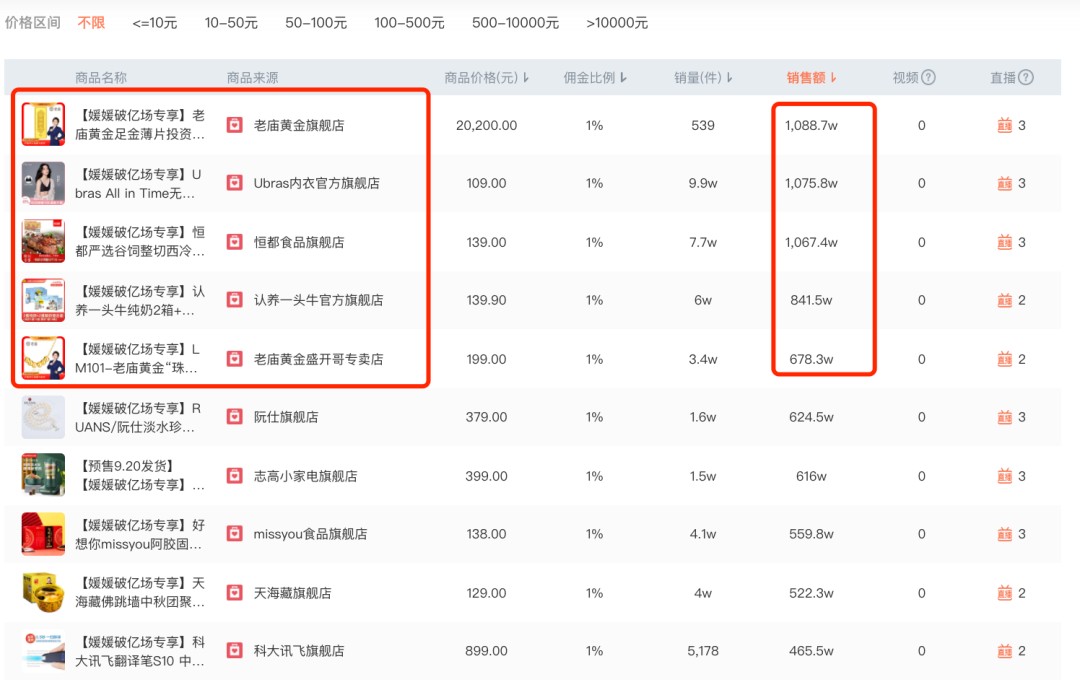Click store icon beside missyou食品旗舰店
The width and height of the screenshot is (1080, 690).
tap(235, 534)
